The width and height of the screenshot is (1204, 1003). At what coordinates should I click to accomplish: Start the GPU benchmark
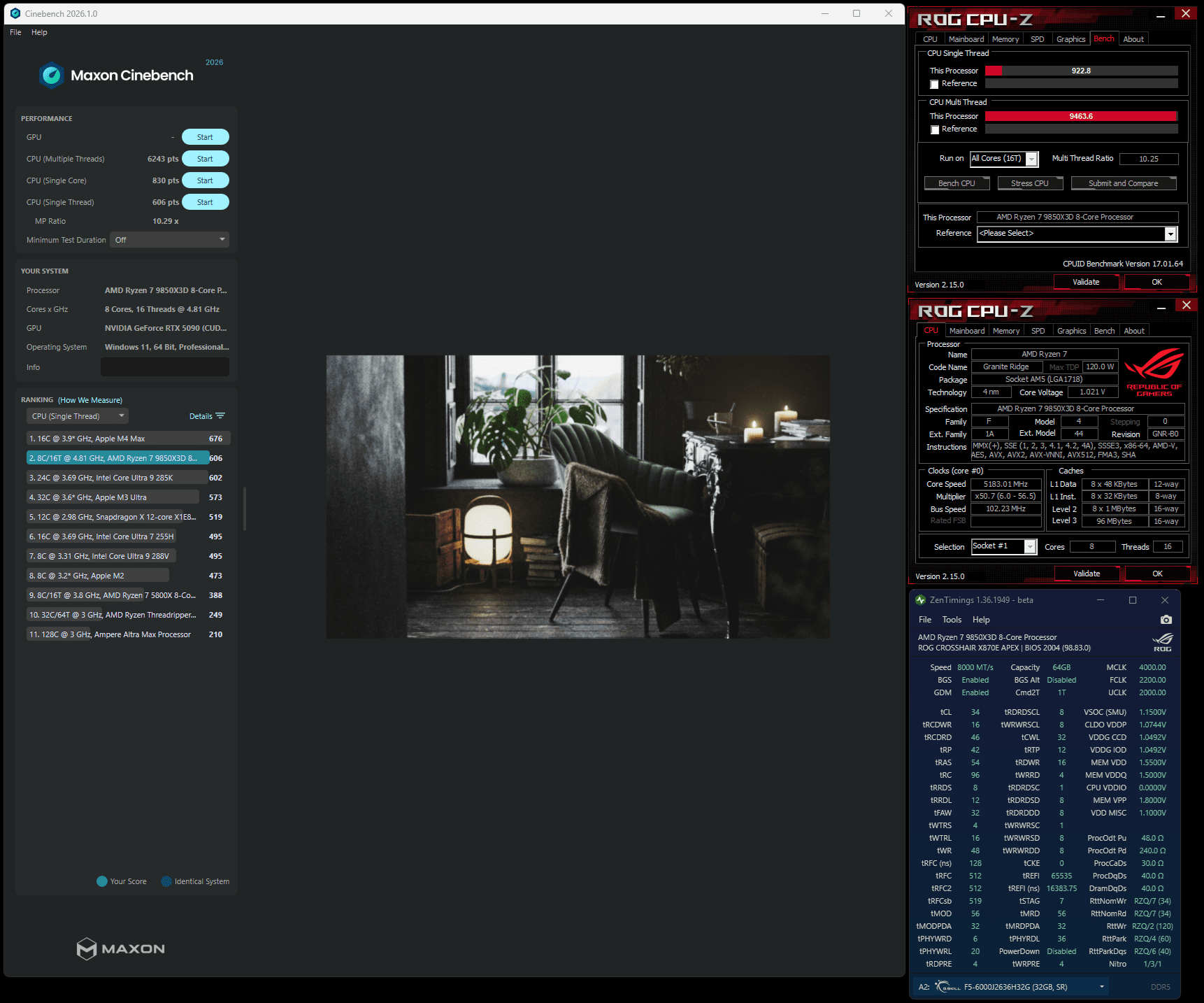[205, 137]
